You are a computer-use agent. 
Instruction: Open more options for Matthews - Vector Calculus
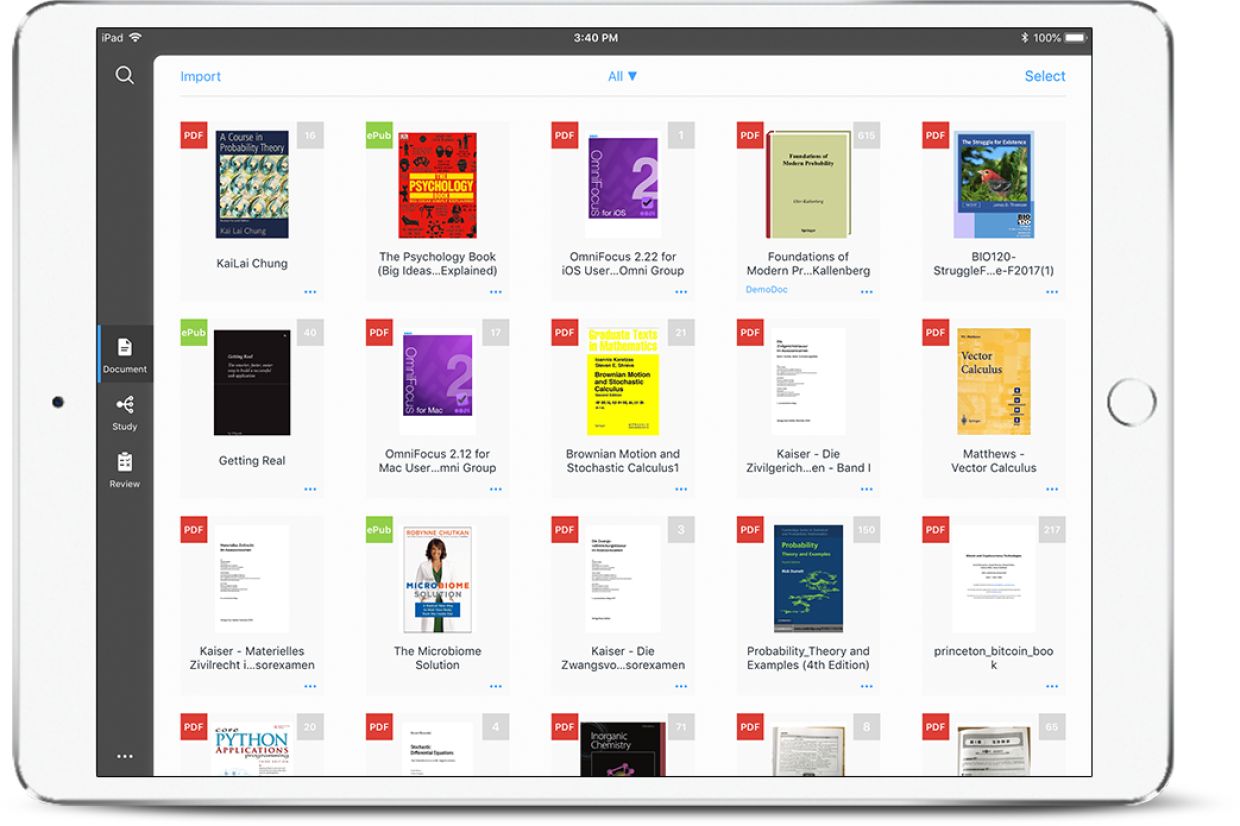pyautogui.click(x=1052, y=489)
